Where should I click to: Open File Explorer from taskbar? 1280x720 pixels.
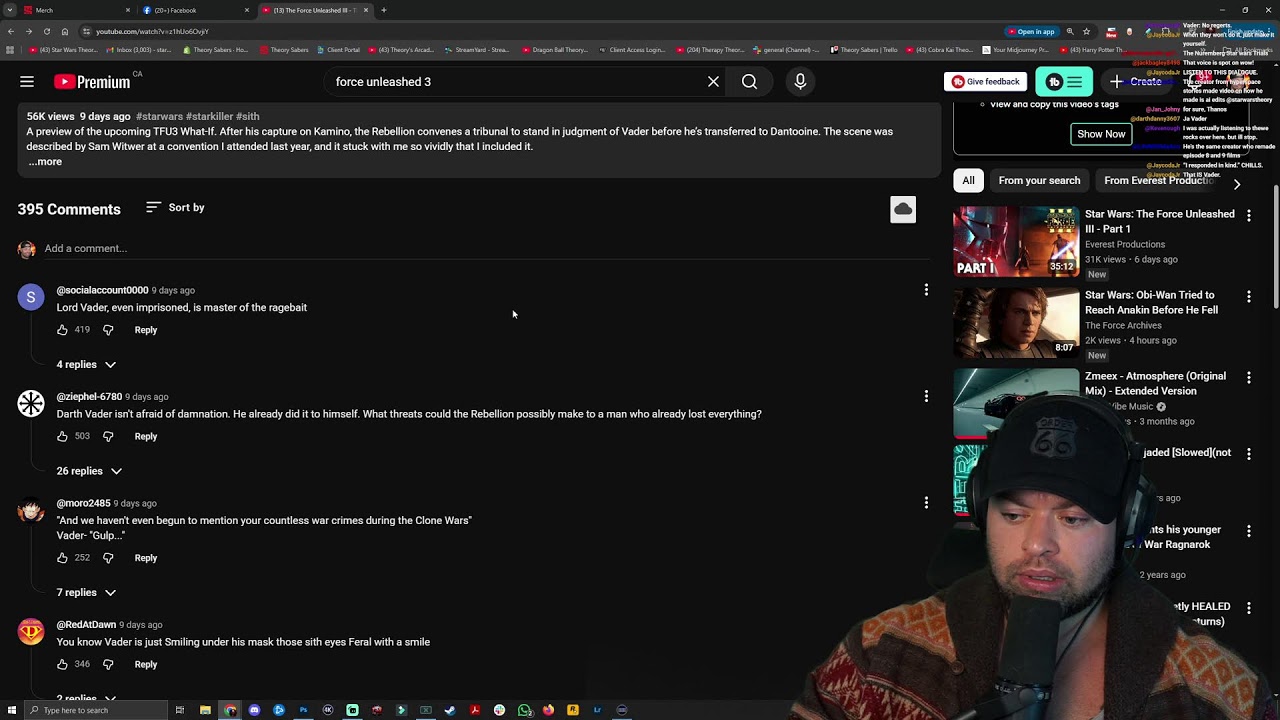tap(205, 710)
